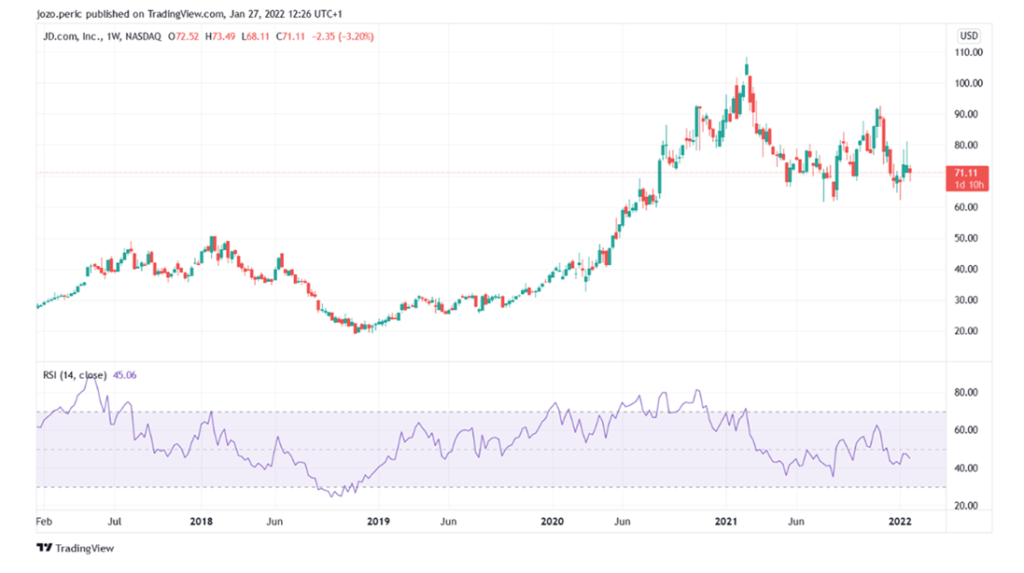The image size is (1024, 573).
Task: Select 2020 on the time axis
Action: pyautogui.click(x=552, y=521)
